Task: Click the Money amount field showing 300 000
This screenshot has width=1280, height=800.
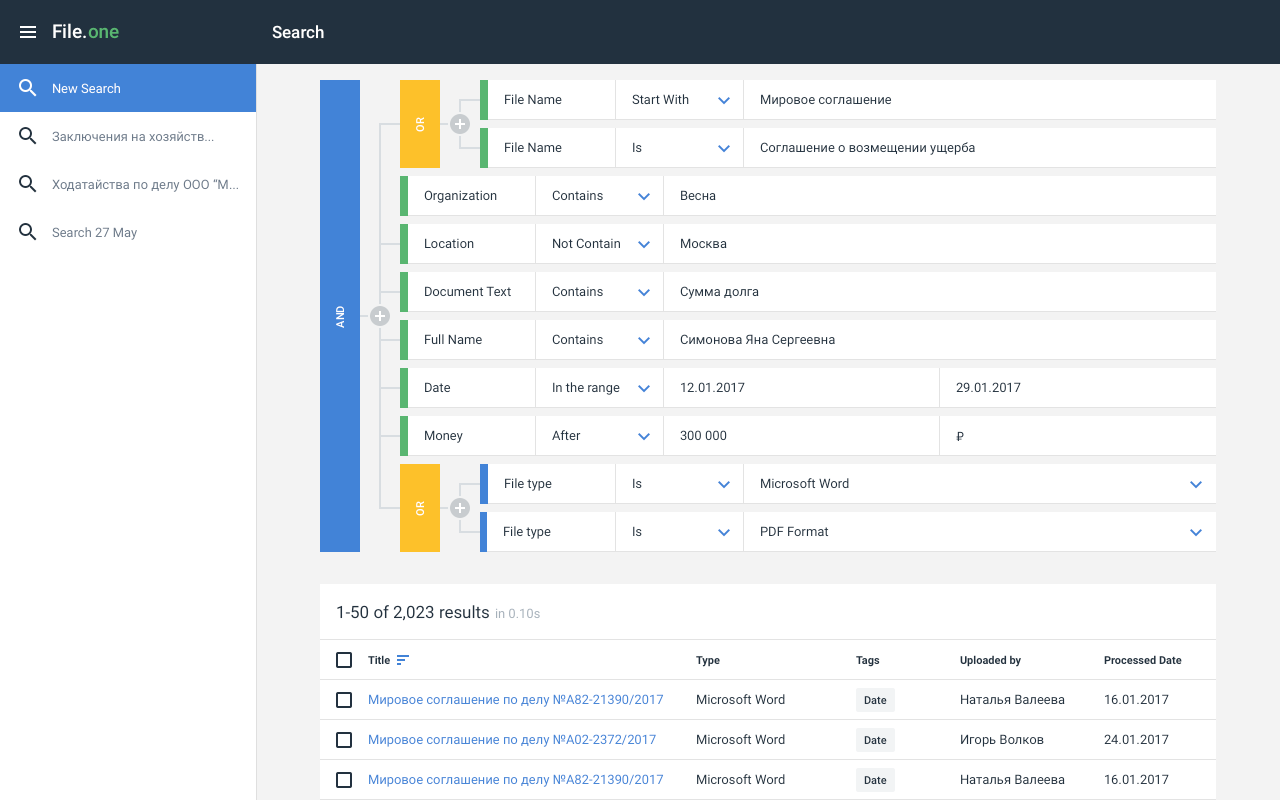Action: tap(800, 436)
